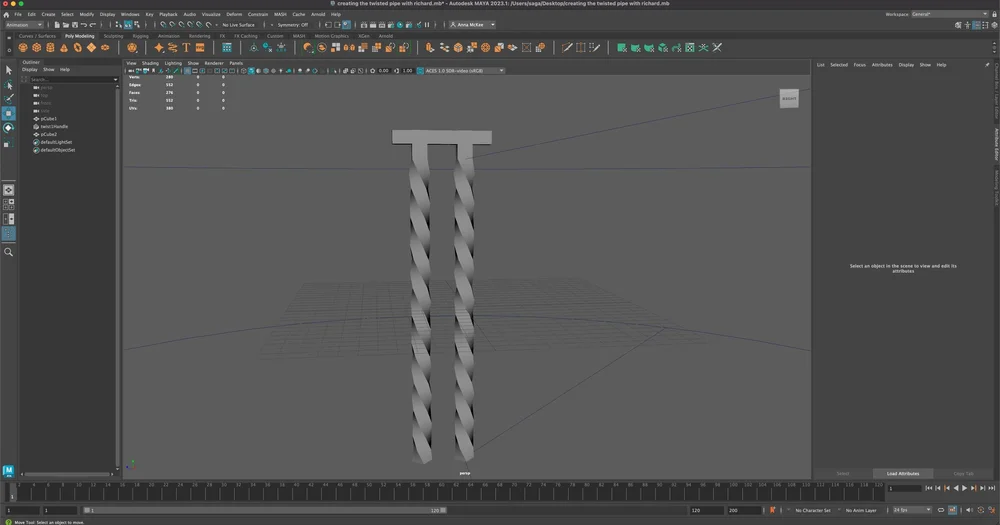The height and width of the screenshot is (525, 1000).
Task: Open the Sweep Mesh shelf icon
Action: pos(172,48)
